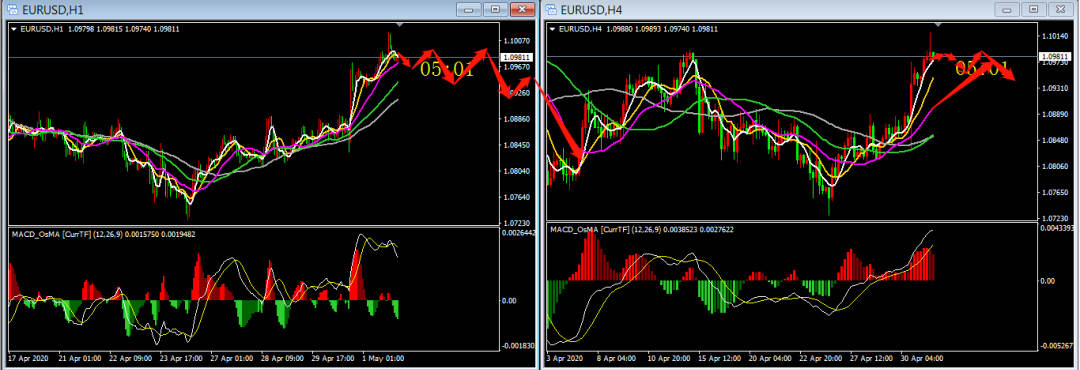Image resolution: width=1080 pixels, height=370 pixels.
Task: Click MACD value -0.001830 on H1 scale
Action: 518,345
